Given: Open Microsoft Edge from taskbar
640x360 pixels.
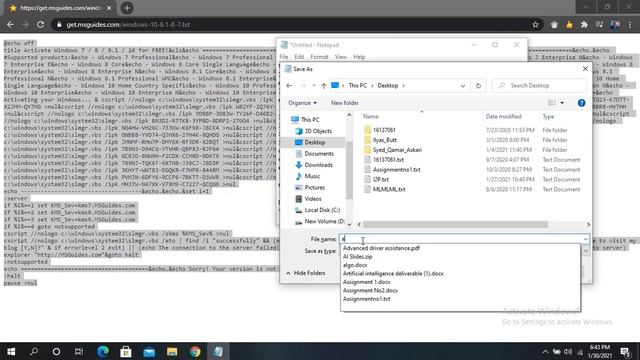Looking at the screenshot, I should [x=103, y=351].
